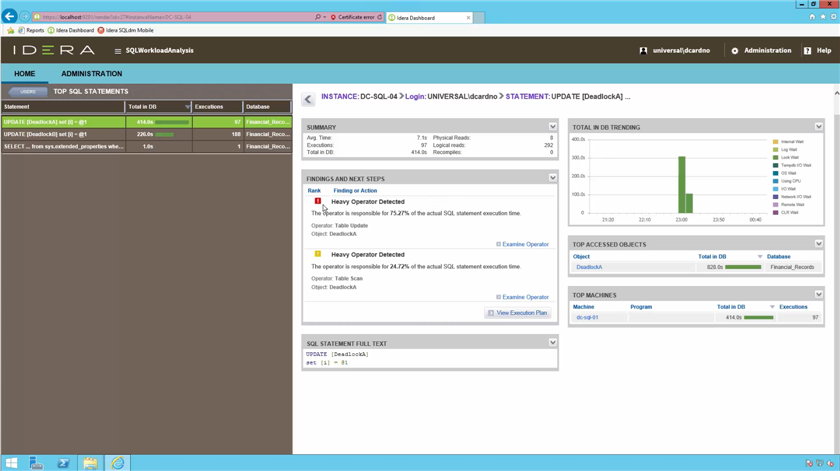840x471 pixels.
Task: Open File Explorer from the taskbar
Action: (90, 463)
